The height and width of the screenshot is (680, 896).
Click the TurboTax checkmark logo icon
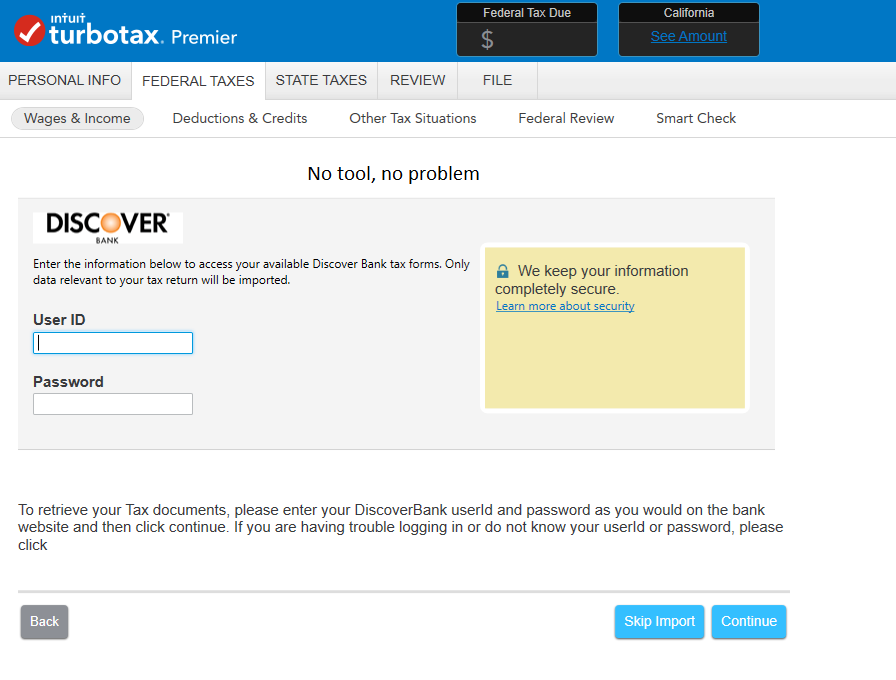30,30
